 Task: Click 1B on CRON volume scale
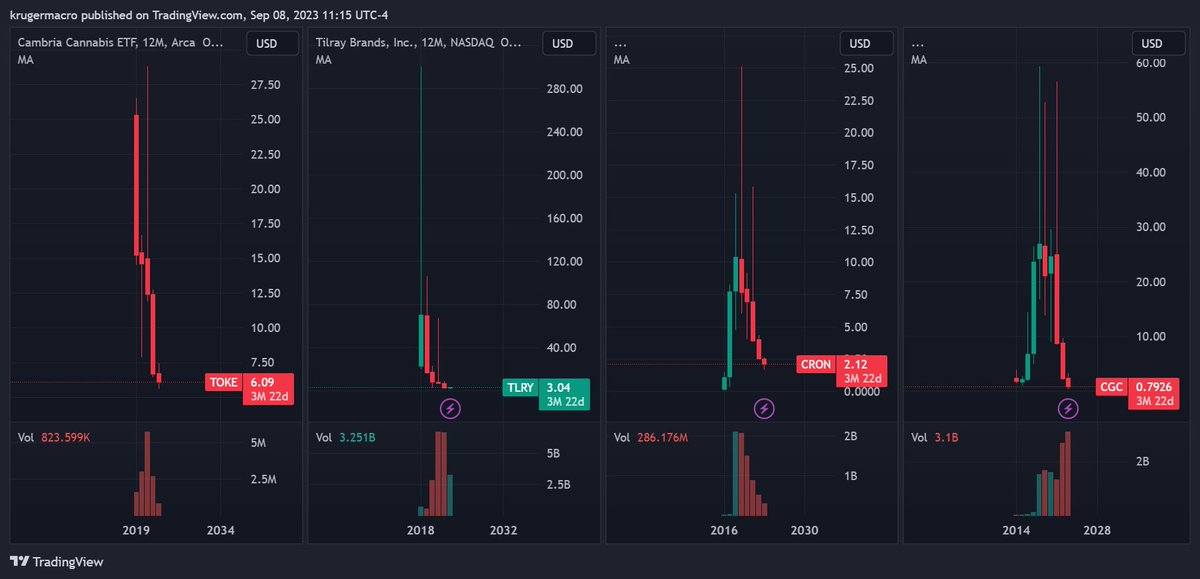pyautogui.click(x=850, y=476)
